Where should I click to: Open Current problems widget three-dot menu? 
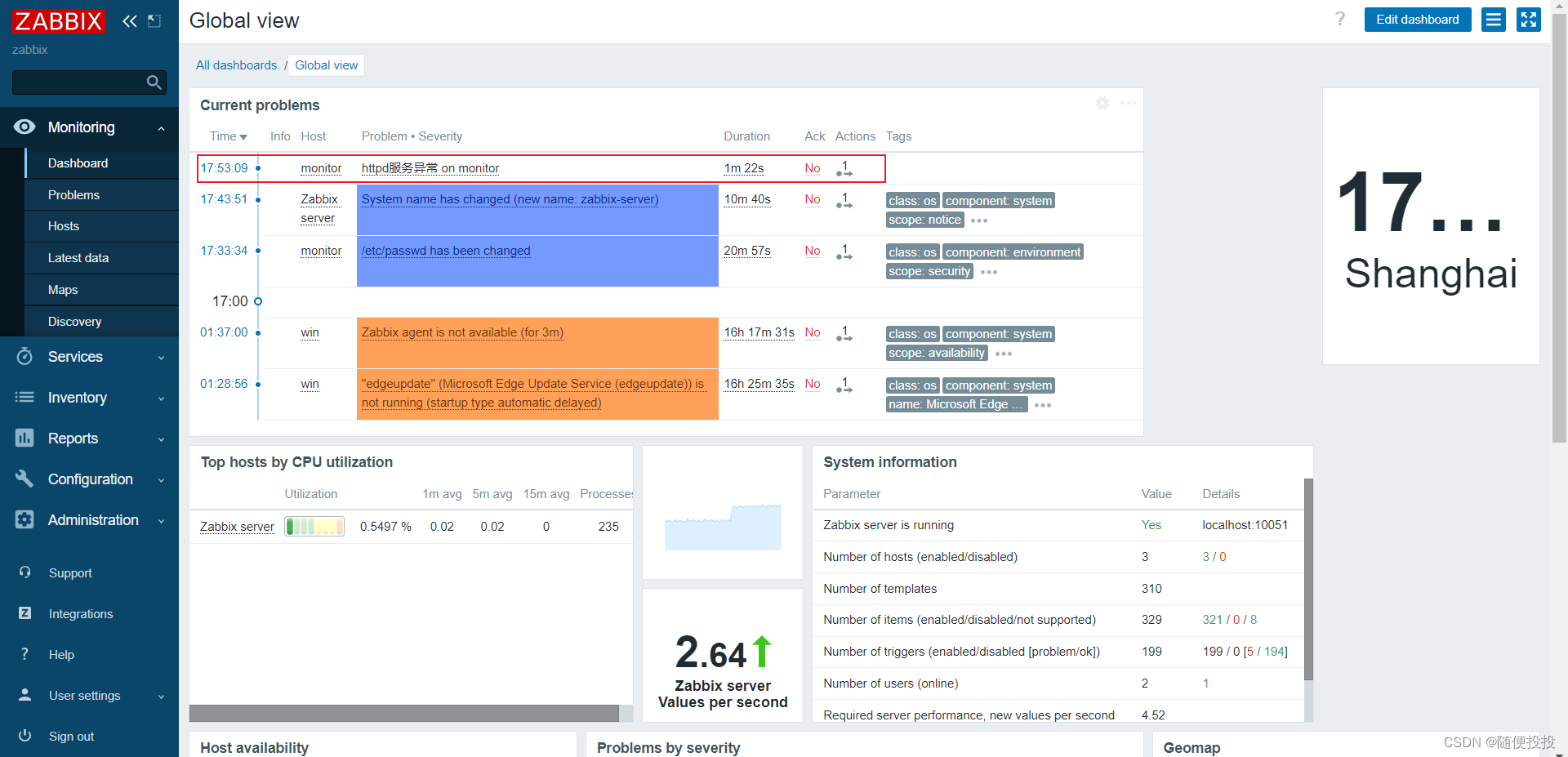[x=1129, y=103]
